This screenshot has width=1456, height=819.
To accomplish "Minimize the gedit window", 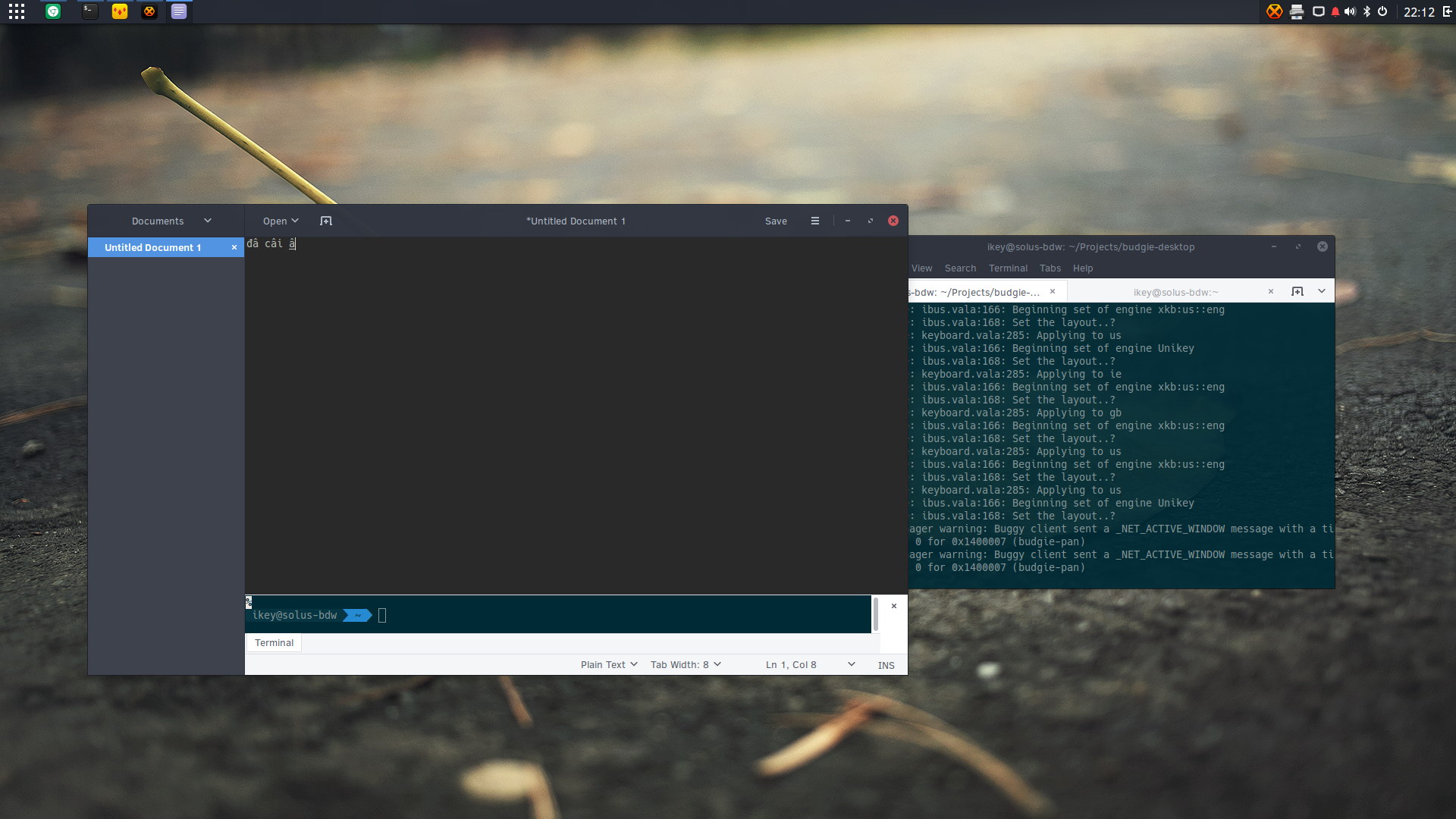I will (x=848, y=221).
